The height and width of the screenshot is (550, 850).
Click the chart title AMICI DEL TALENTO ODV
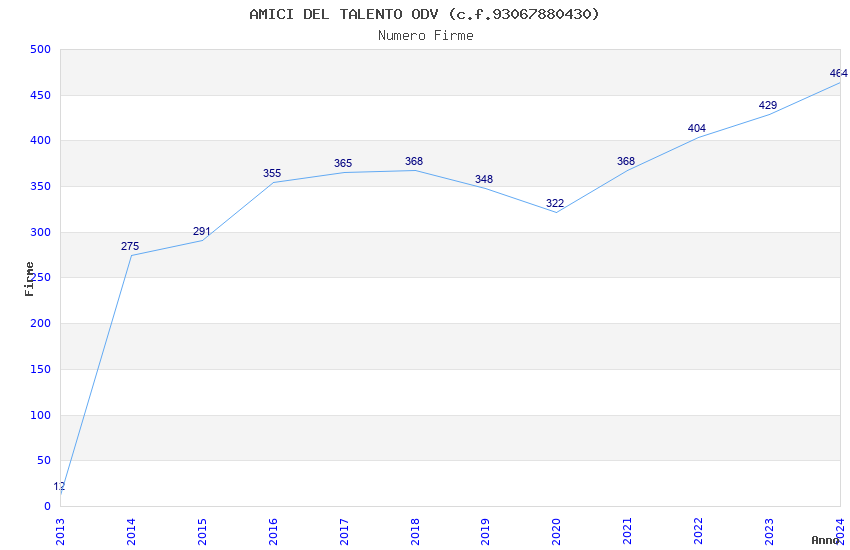coord(424,14)
